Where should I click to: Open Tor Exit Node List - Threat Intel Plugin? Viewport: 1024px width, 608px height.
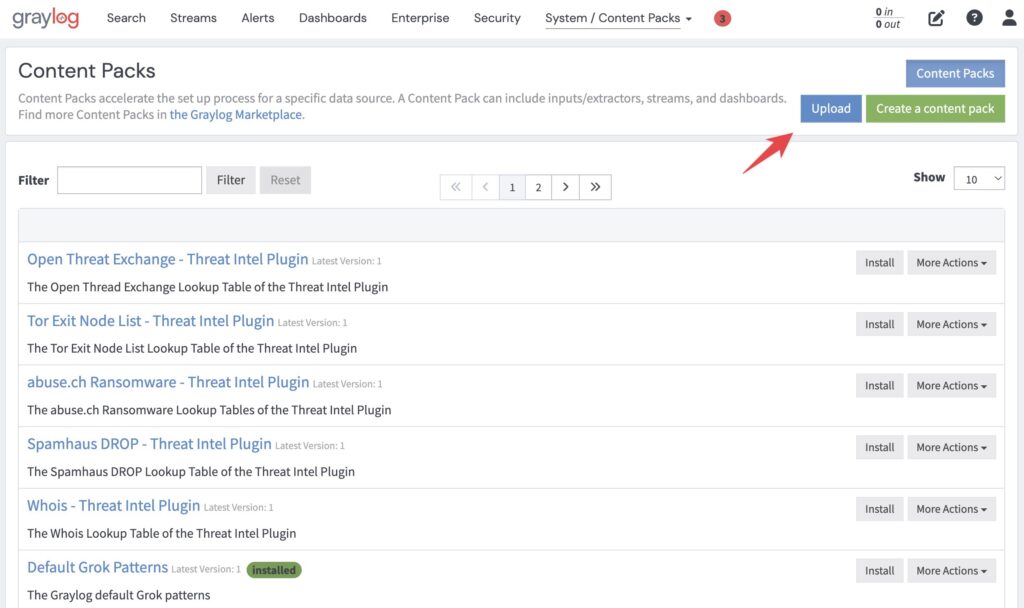[150, 321]
